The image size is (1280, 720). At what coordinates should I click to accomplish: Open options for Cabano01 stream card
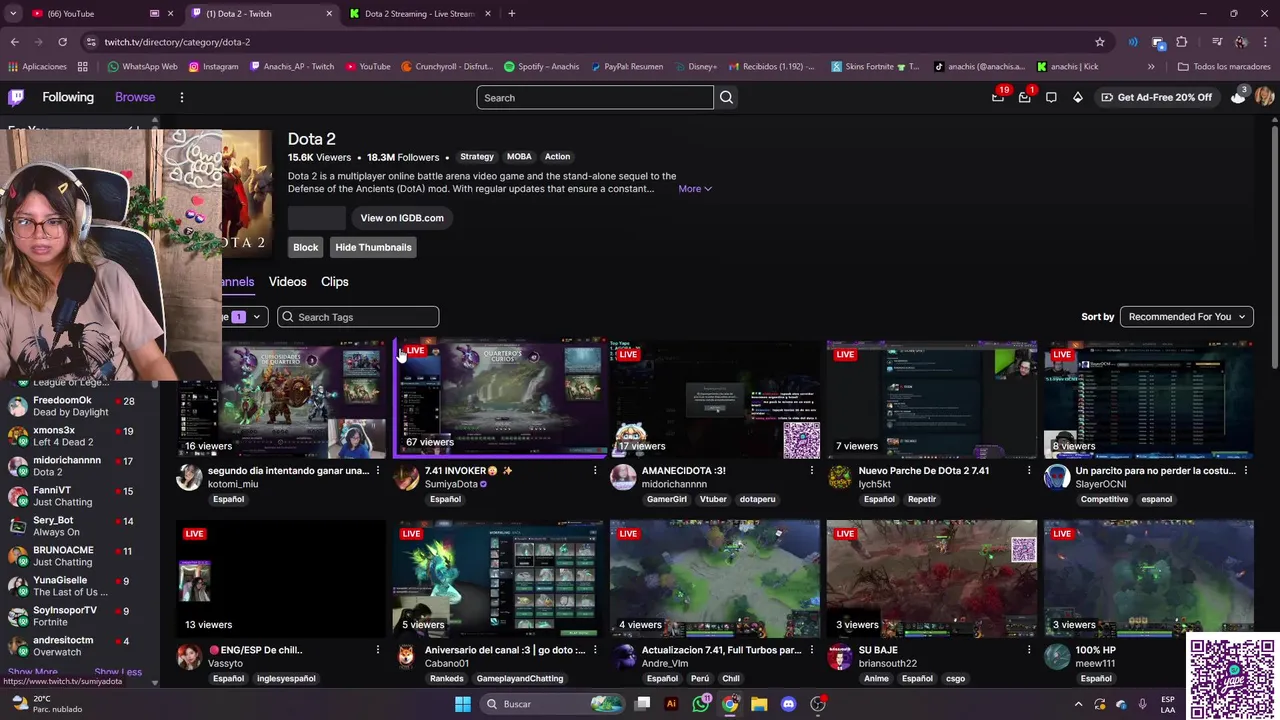(595, 650)
